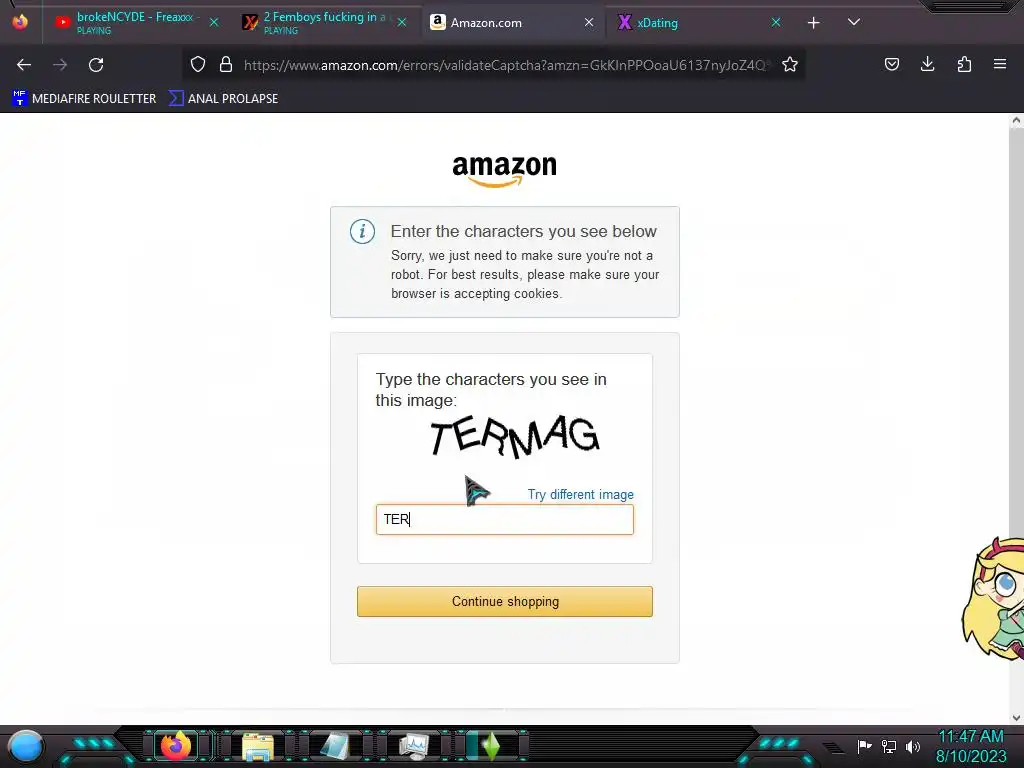Viewport: 1024px width, 768px height.
Task: Open the Firefox hamburger application menu
Action: click(1000, 64)
